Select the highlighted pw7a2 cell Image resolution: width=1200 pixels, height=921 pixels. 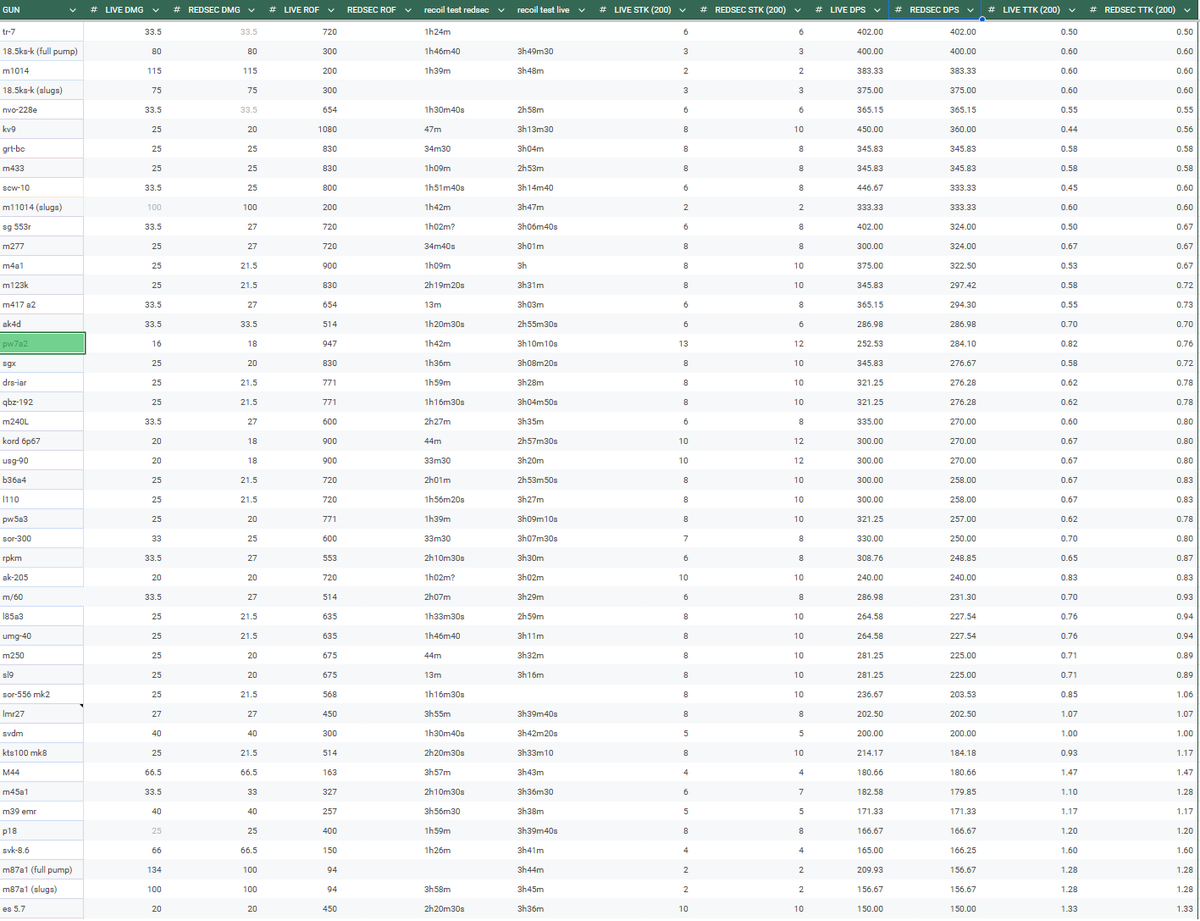click(x=42, y=343)
